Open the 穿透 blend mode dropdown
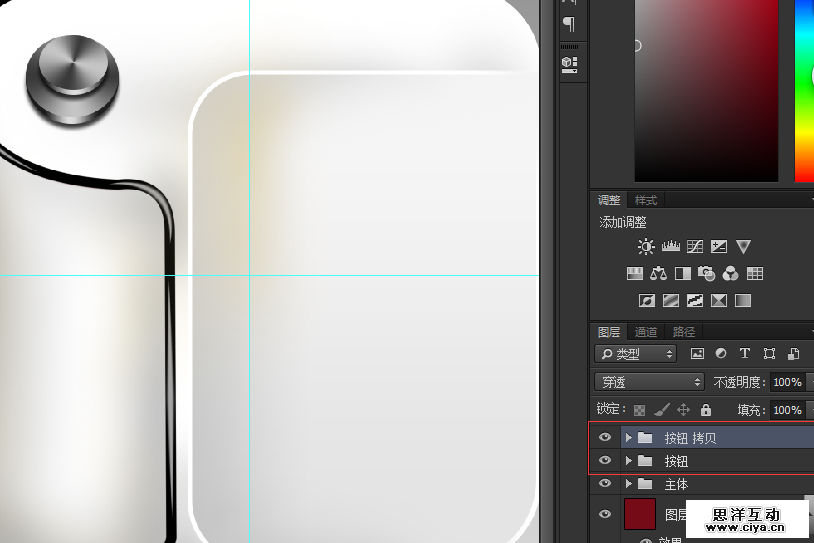Viewport: 814px width, 543px height. (x=649, y=382)
